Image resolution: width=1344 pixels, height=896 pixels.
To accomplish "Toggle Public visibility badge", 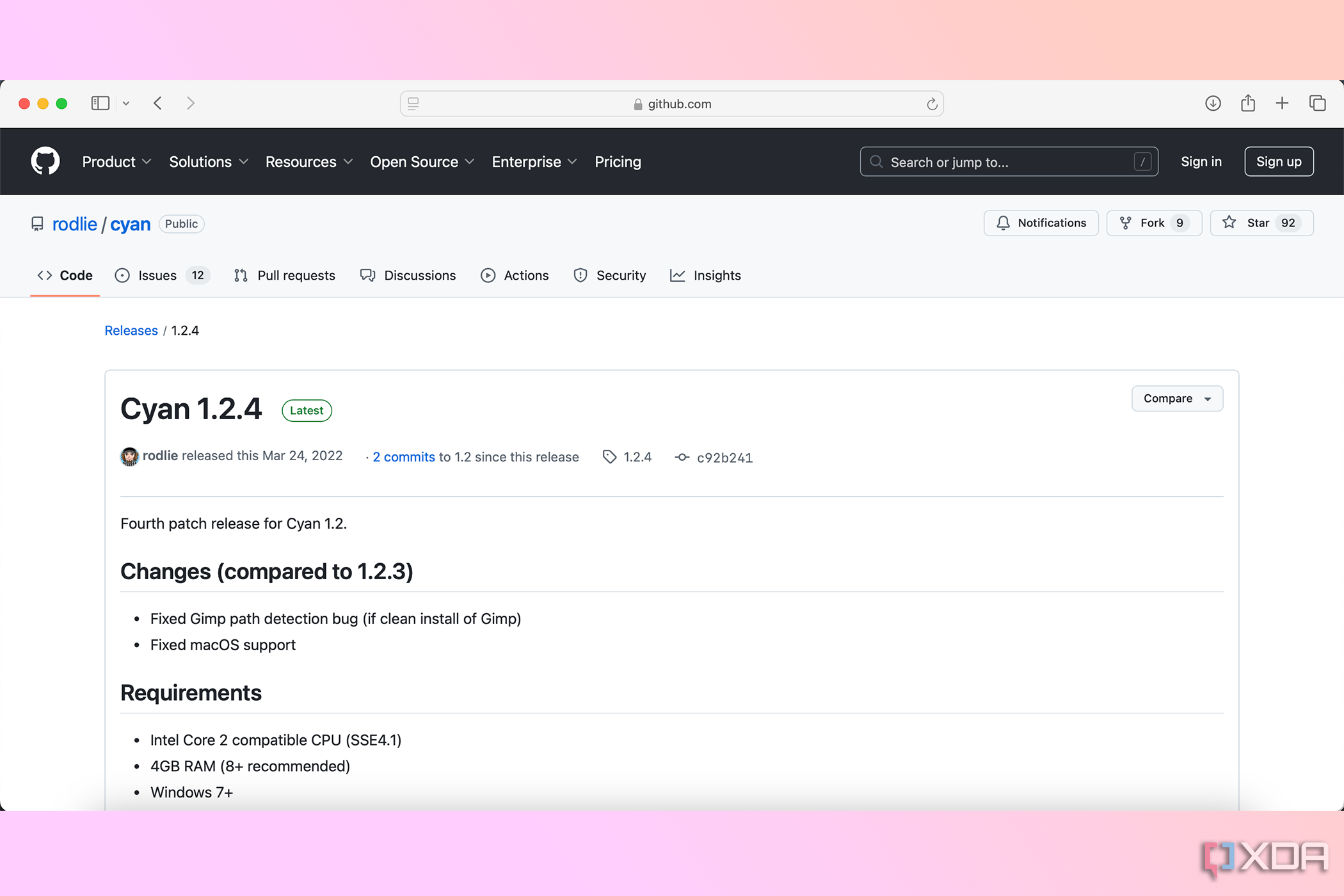I will [x=180, y=223].
